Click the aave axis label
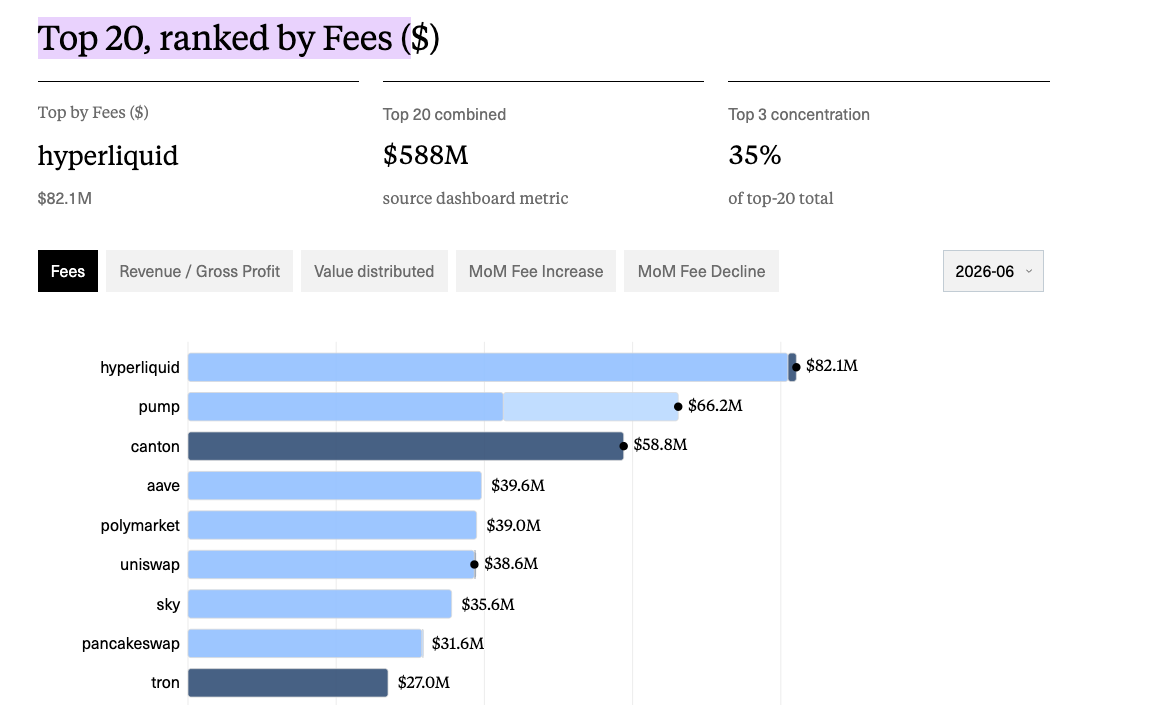 tap(163, 485)
